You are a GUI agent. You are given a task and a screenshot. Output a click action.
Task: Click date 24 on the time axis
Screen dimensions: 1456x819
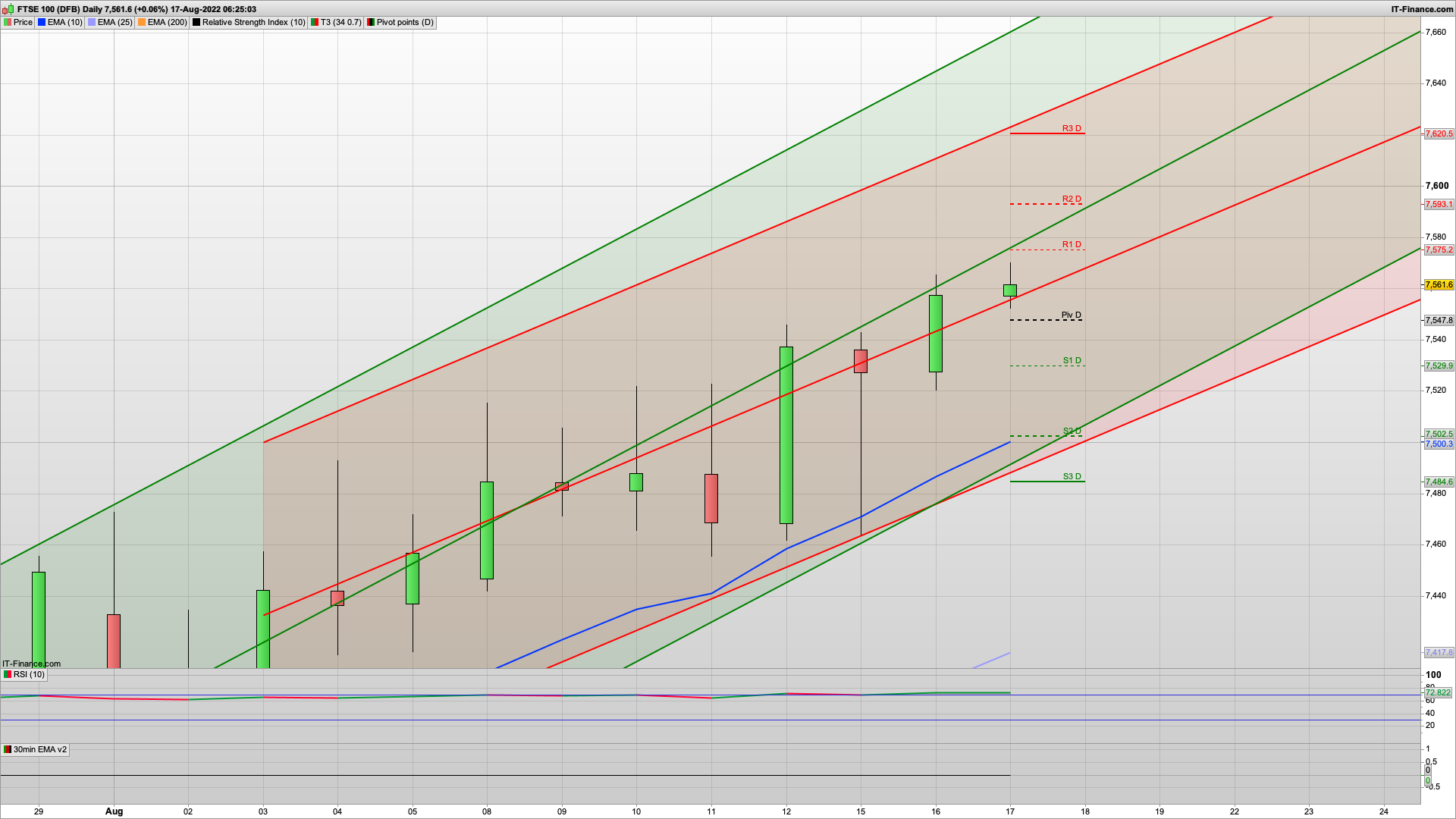[x=1384, y=811]
